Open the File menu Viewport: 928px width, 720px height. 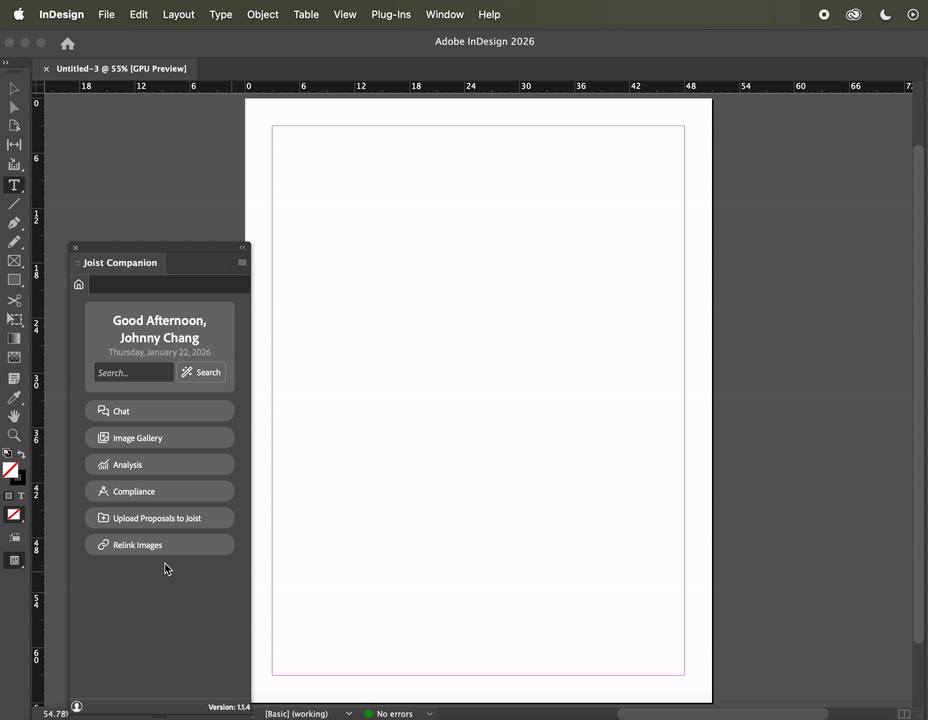(x=107, y=15)
